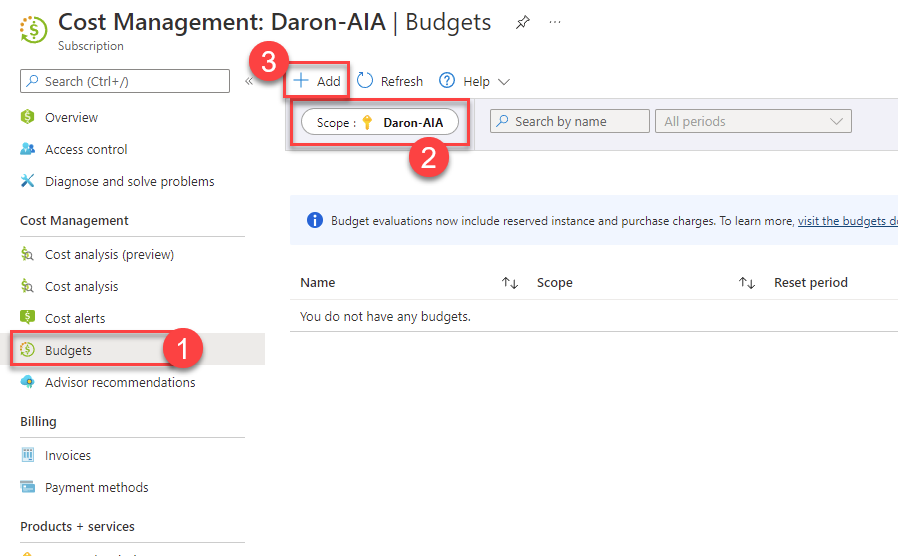
Task: Open the Help dropdown
Action: point(474,81)
